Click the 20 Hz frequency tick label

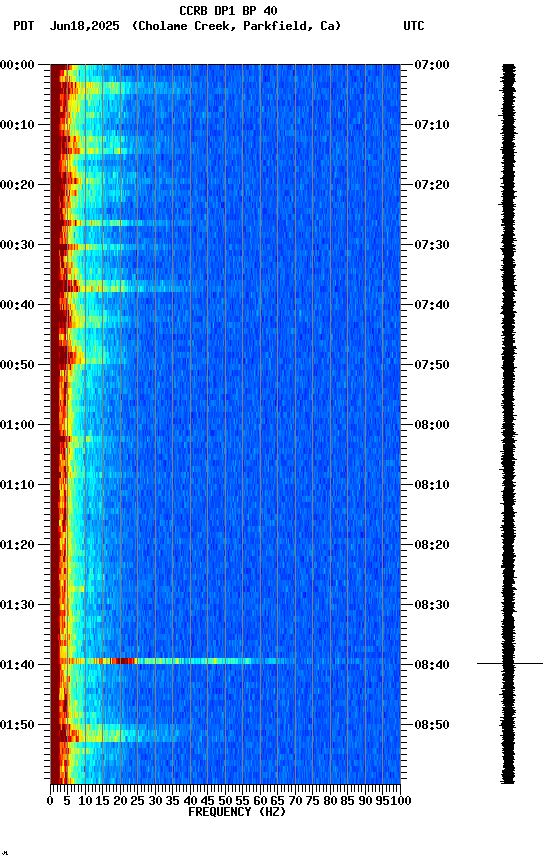tap(120, 801)
